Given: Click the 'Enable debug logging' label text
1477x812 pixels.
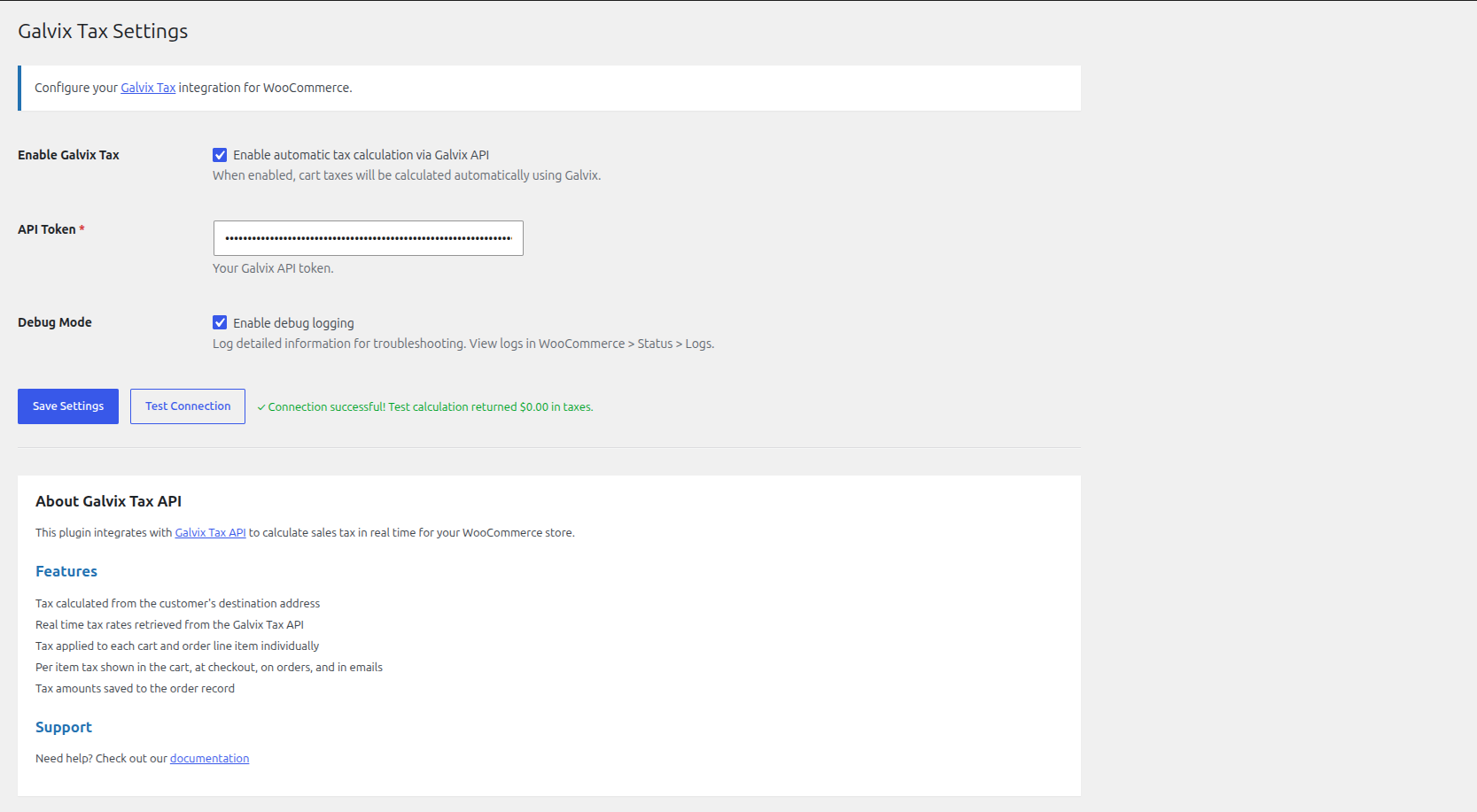Looking at the screenshot, I should click(x=293, y=323).
